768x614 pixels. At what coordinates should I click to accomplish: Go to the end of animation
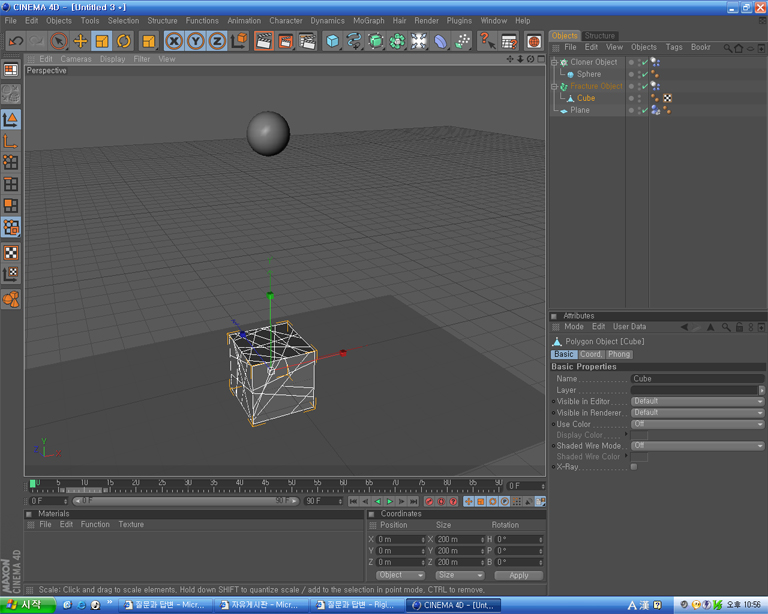(x=414, y=501)
